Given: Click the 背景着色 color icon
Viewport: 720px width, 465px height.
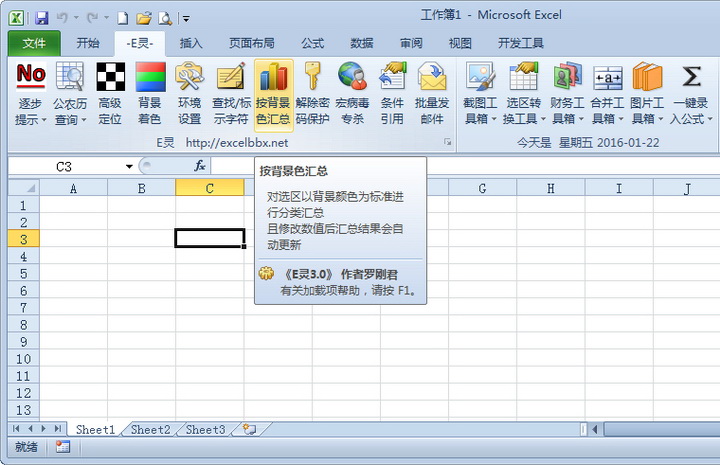Looking at the screenshot, I should pos(150,76).
